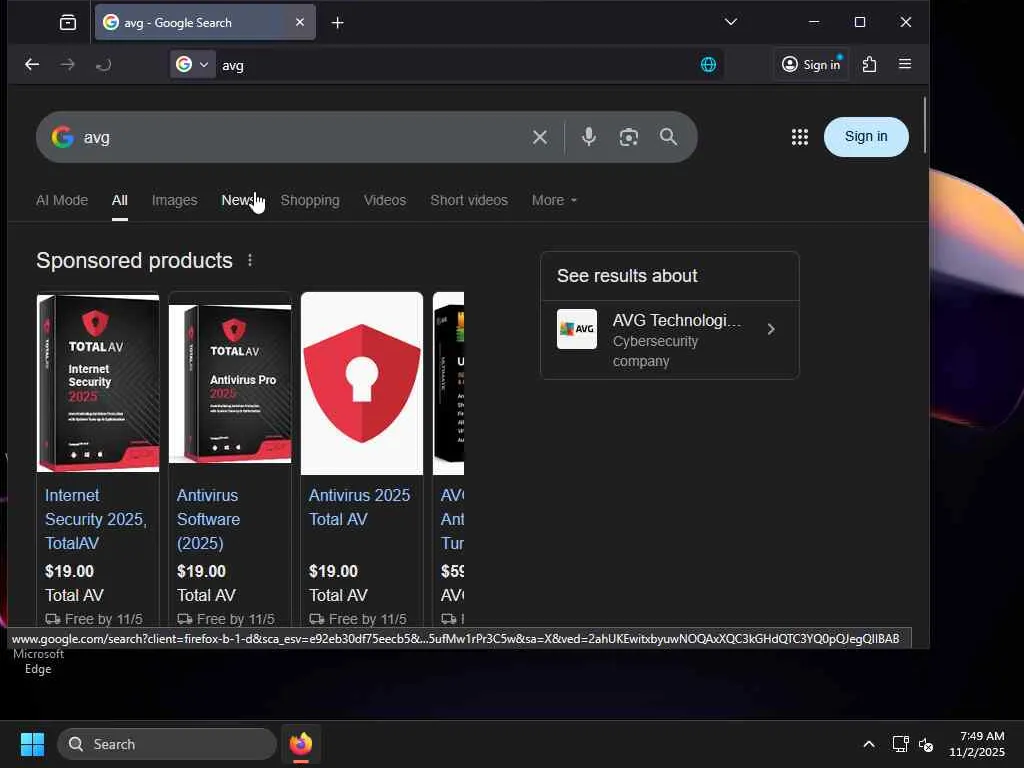Viewport: 1024px width, 768px height.
Task: Click the blue Google Sign in button
Action: 866,136
